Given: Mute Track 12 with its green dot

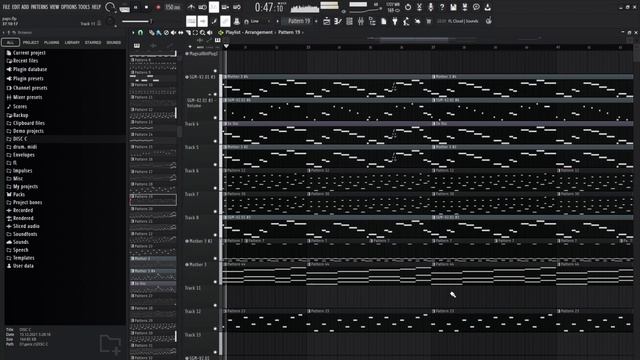Looking at the screenshot, I should point(216,329).
